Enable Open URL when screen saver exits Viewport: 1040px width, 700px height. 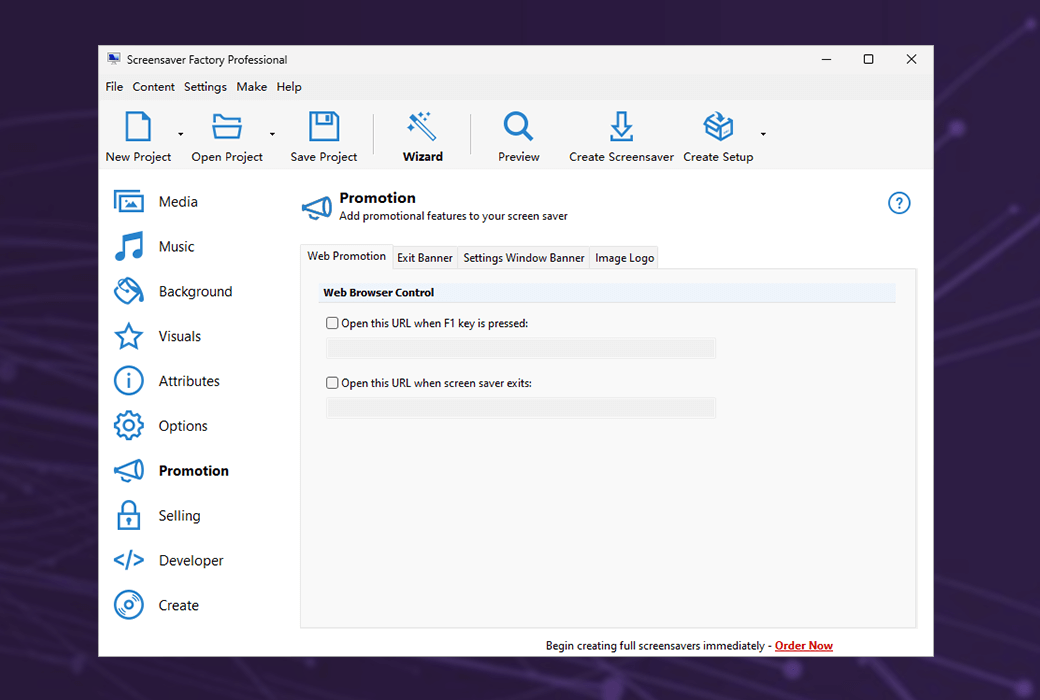332,383
